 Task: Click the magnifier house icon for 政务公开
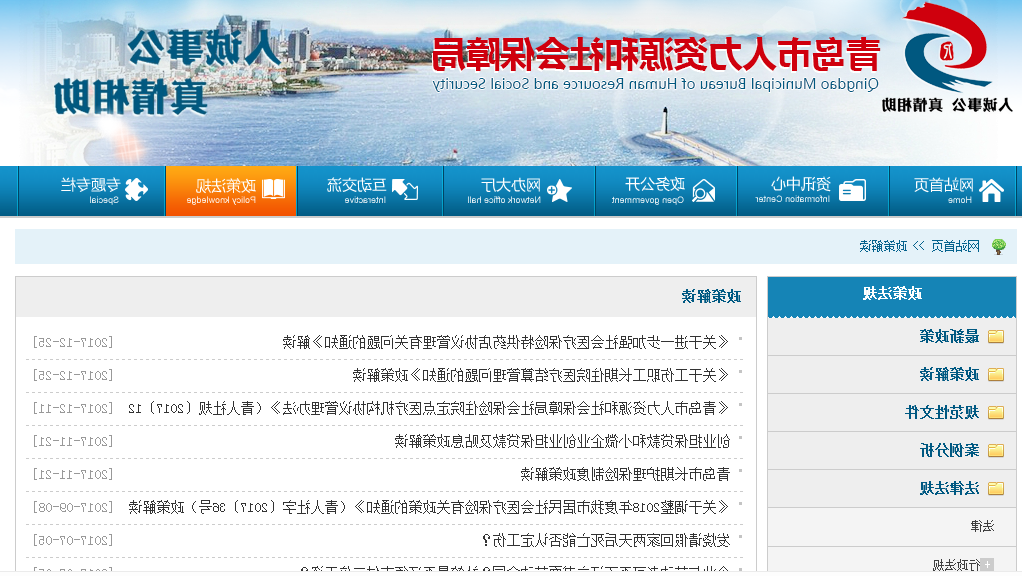pos(703,190)
